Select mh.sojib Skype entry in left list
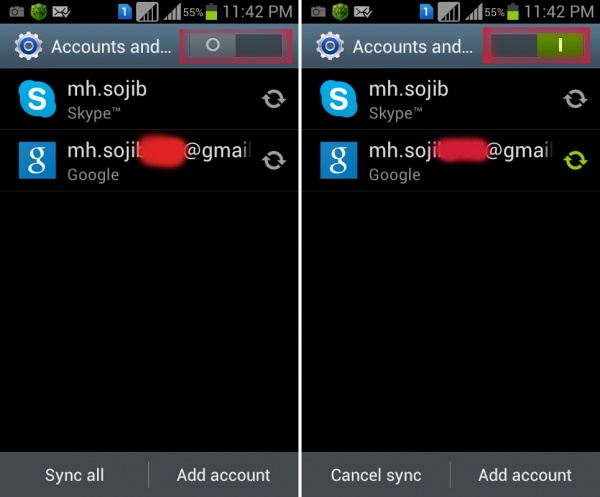The width and height of the screenshot is (600, 497). point(149,99)
